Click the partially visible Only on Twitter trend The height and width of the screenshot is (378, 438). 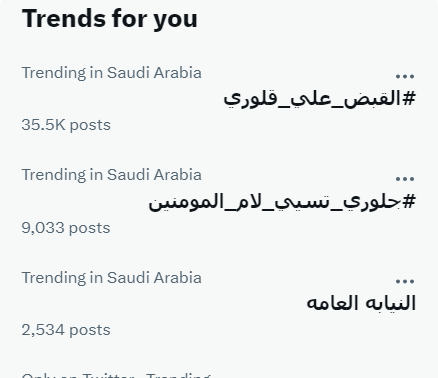click(116, 375)
